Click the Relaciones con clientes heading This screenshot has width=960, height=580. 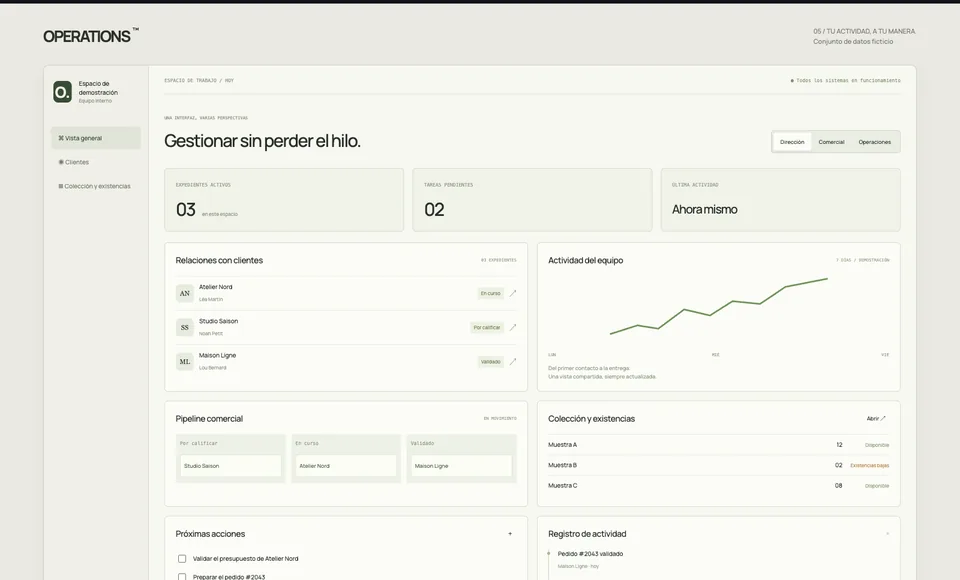[x=219, y=260]
